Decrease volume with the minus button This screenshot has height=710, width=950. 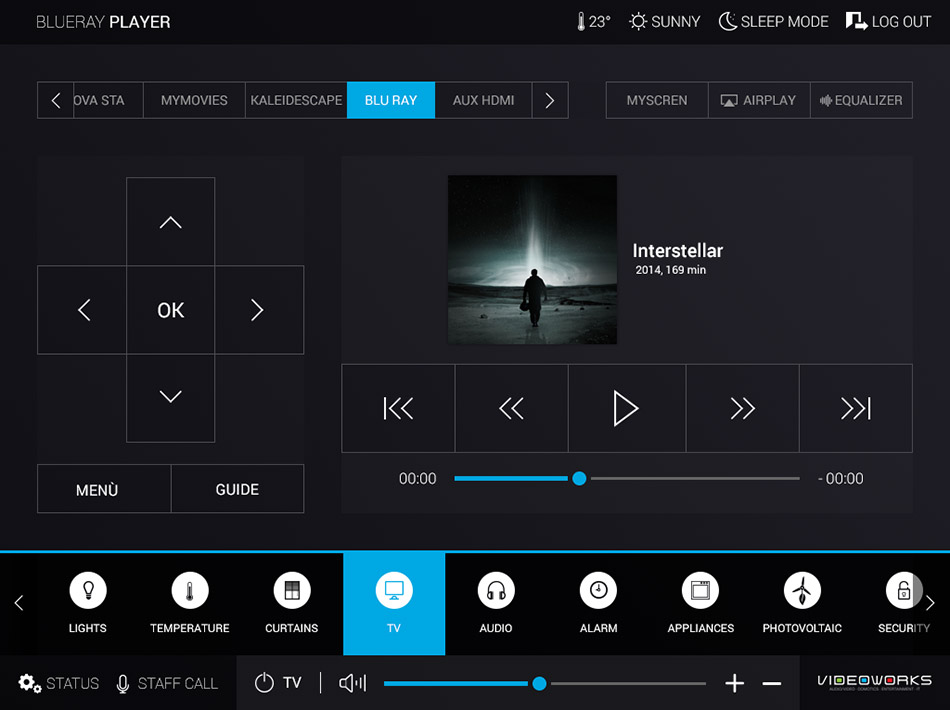[x=771, y=683]
